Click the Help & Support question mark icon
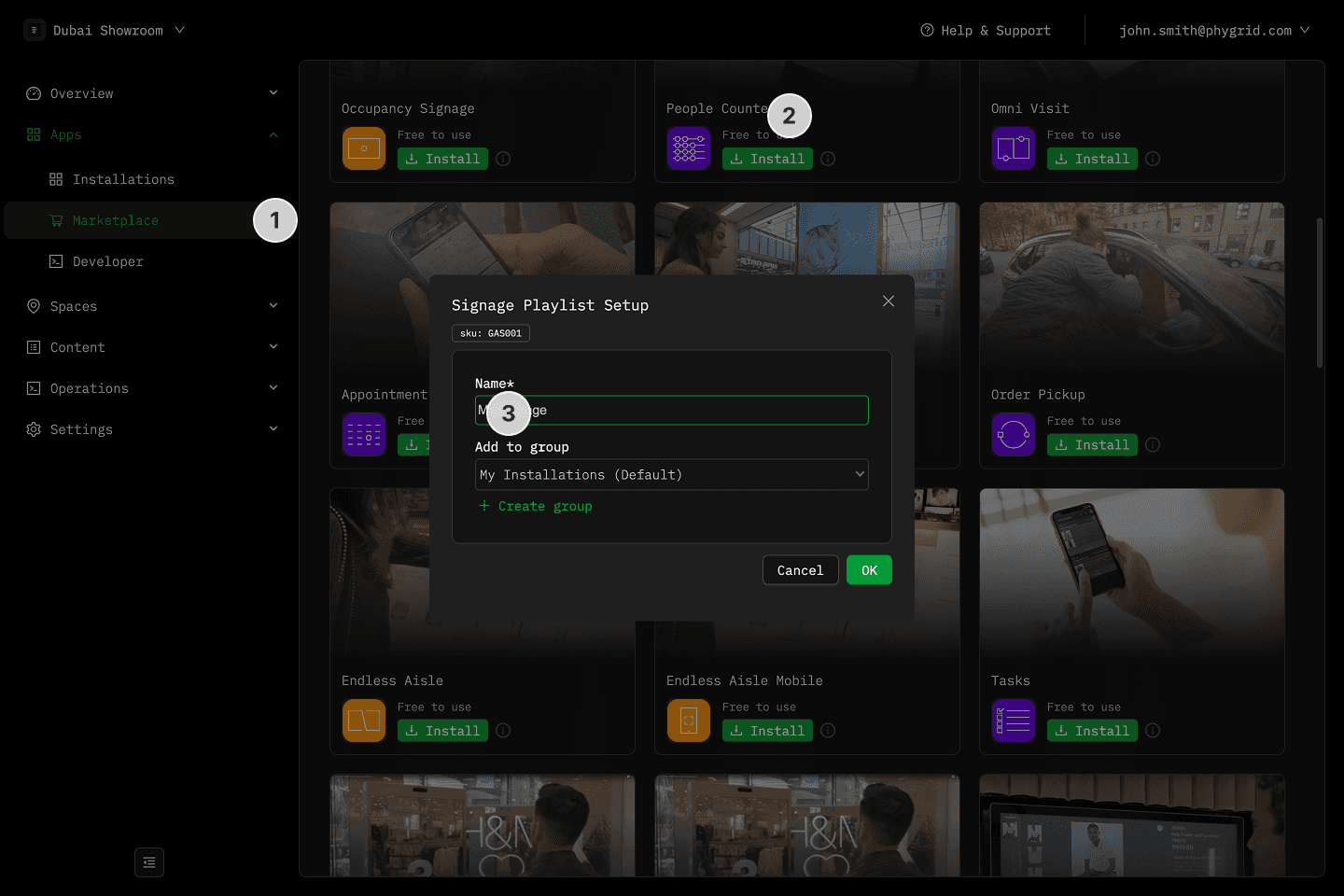Image resolution: width=1344 pixels, height=896 pixels. (x=927, y=30)
